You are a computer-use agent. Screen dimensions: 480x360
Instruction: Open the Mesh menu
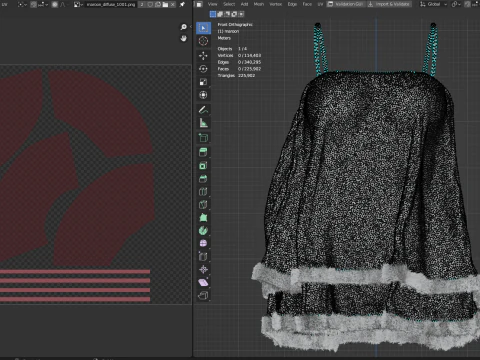click(259, 4)
